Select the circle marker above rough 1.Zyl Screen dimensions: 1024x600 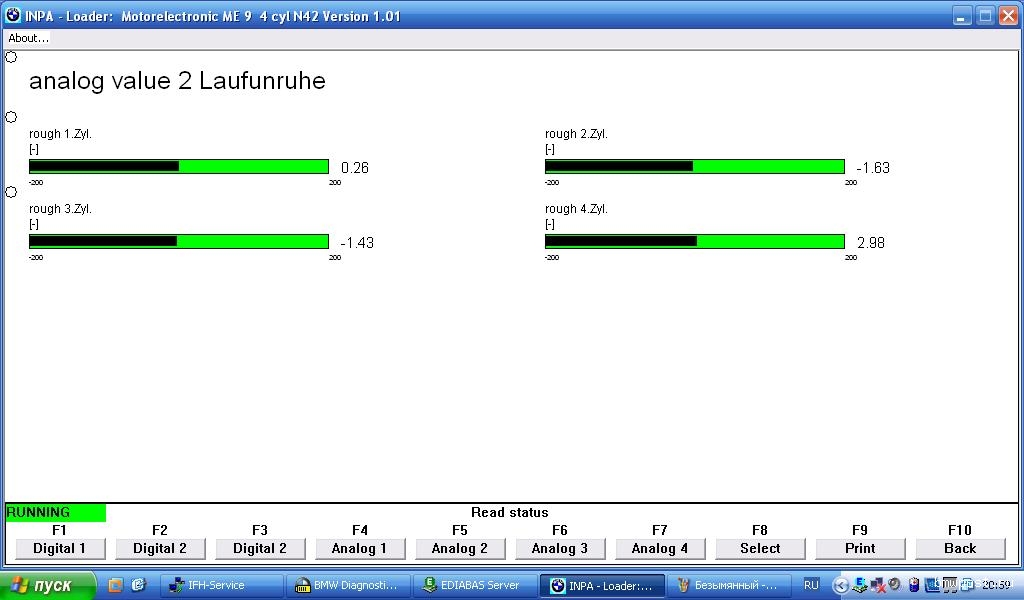click(x=11, y=117)
